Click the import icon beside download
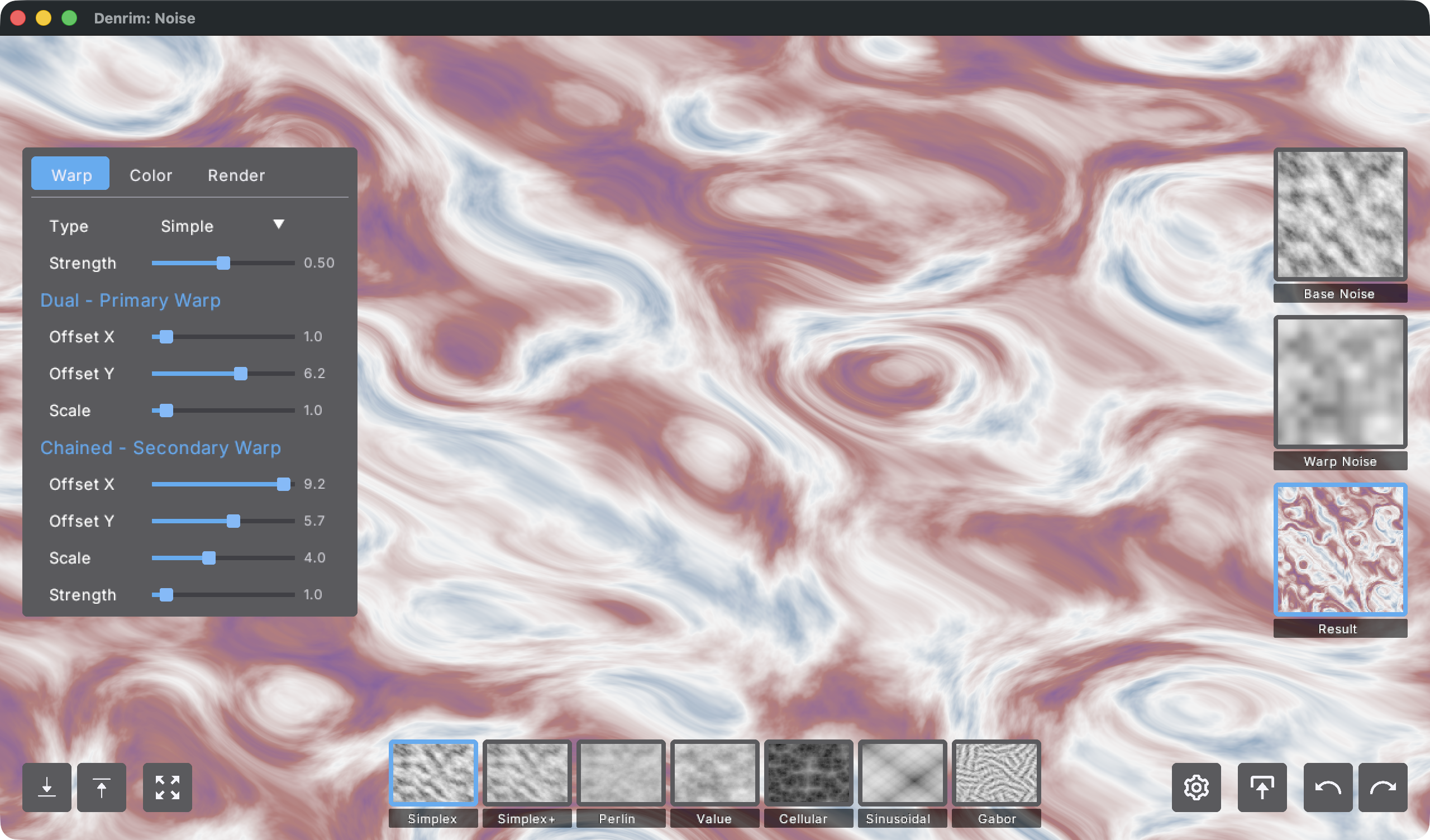 point(101,786)
